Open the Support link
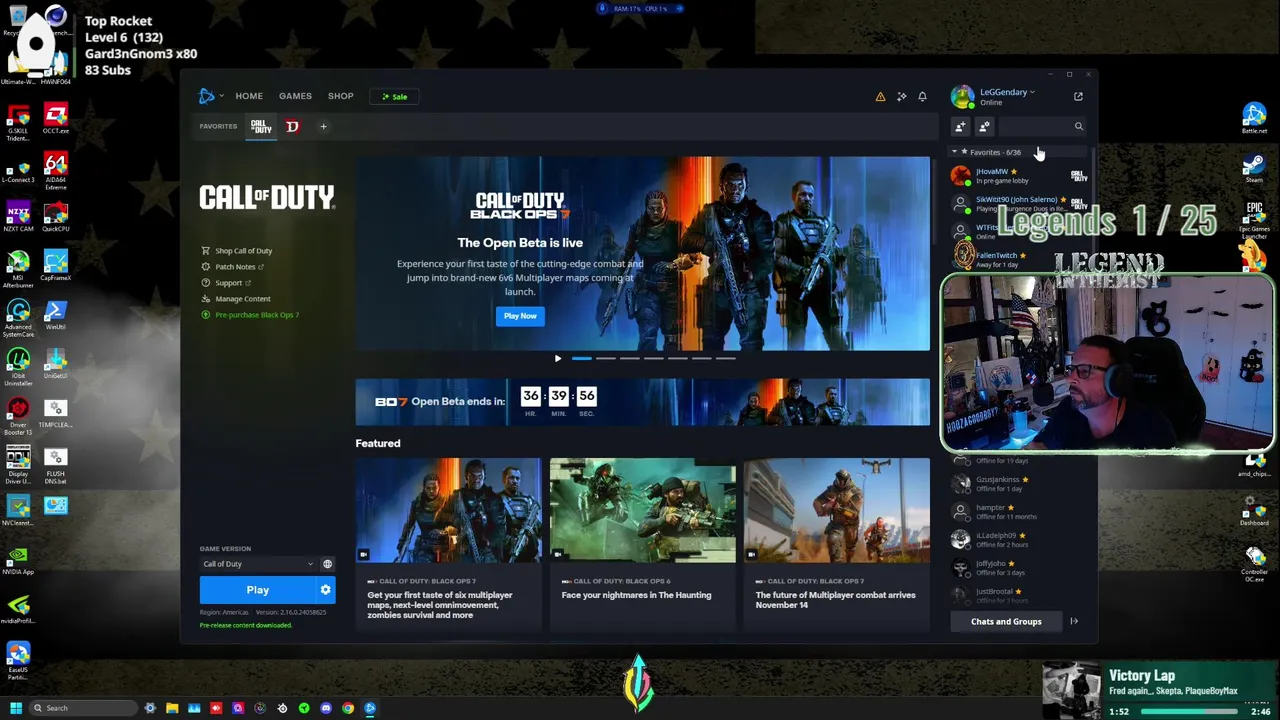This screenshot has height=720, width=1280. point(226,283)
